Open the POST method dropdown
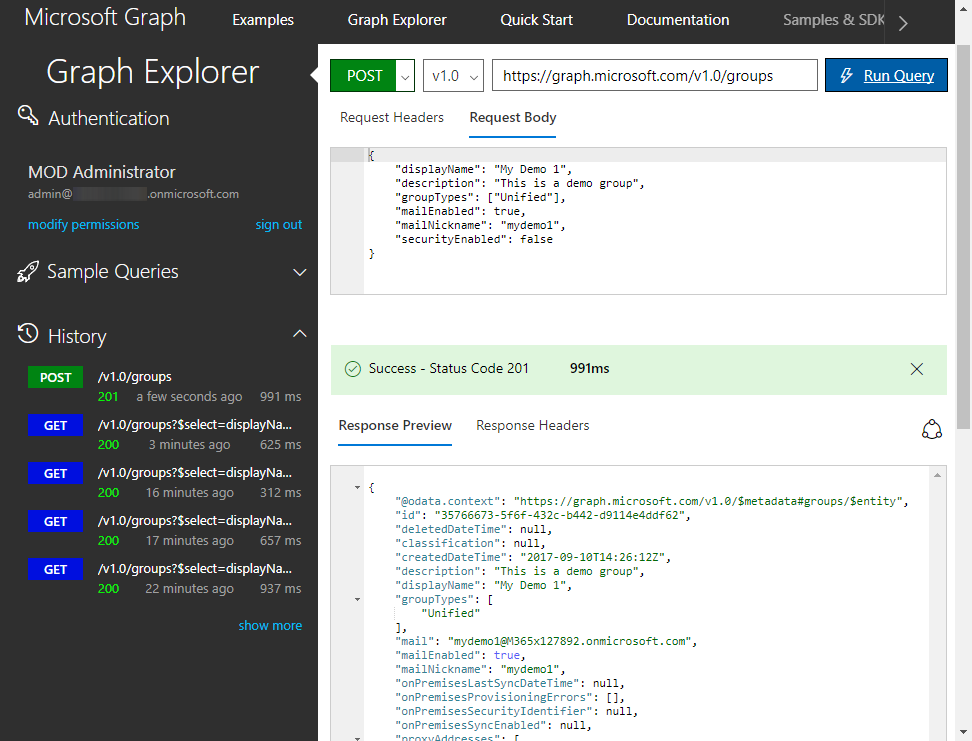The width and height of the screenshot is (972, 741). pyautogui.click(x=405, y=76)
